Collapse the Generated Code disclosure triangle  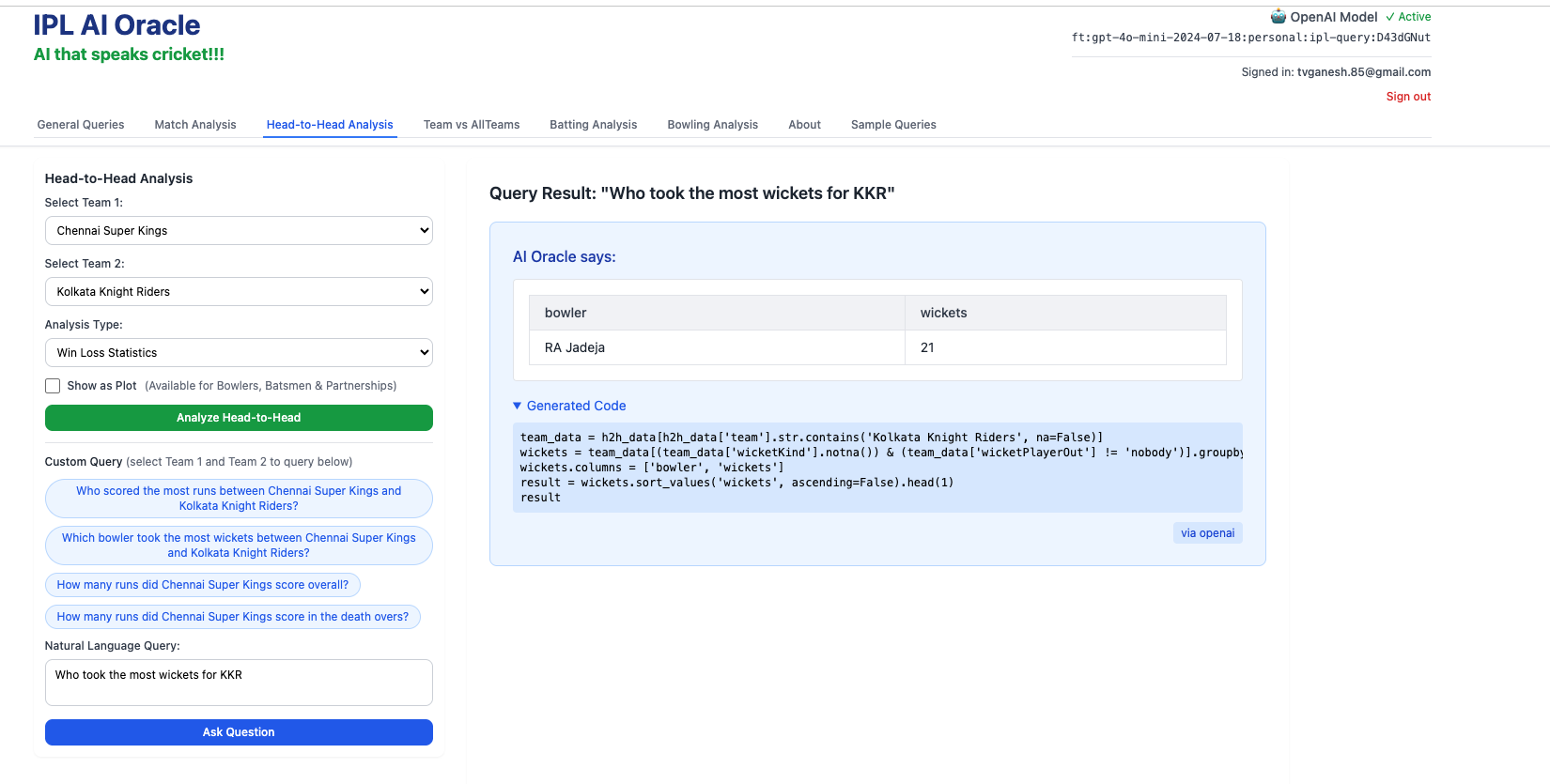[x=517, y=406]
